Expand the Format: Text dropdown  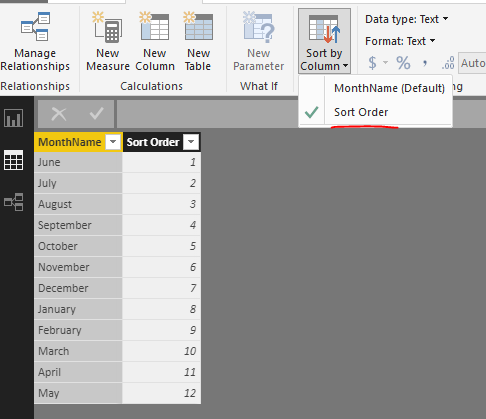(400, 41)
